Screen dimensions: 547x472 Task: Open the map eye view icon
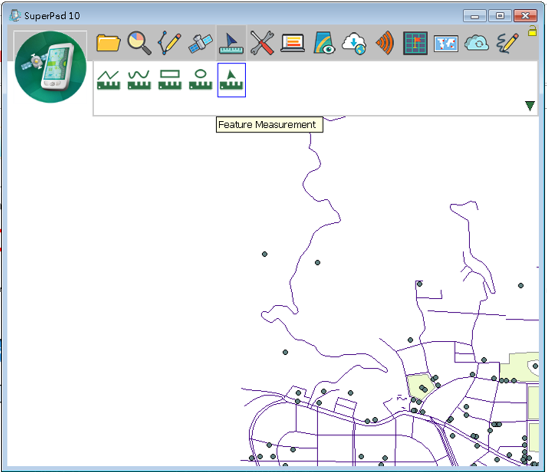tap(324, 43)
